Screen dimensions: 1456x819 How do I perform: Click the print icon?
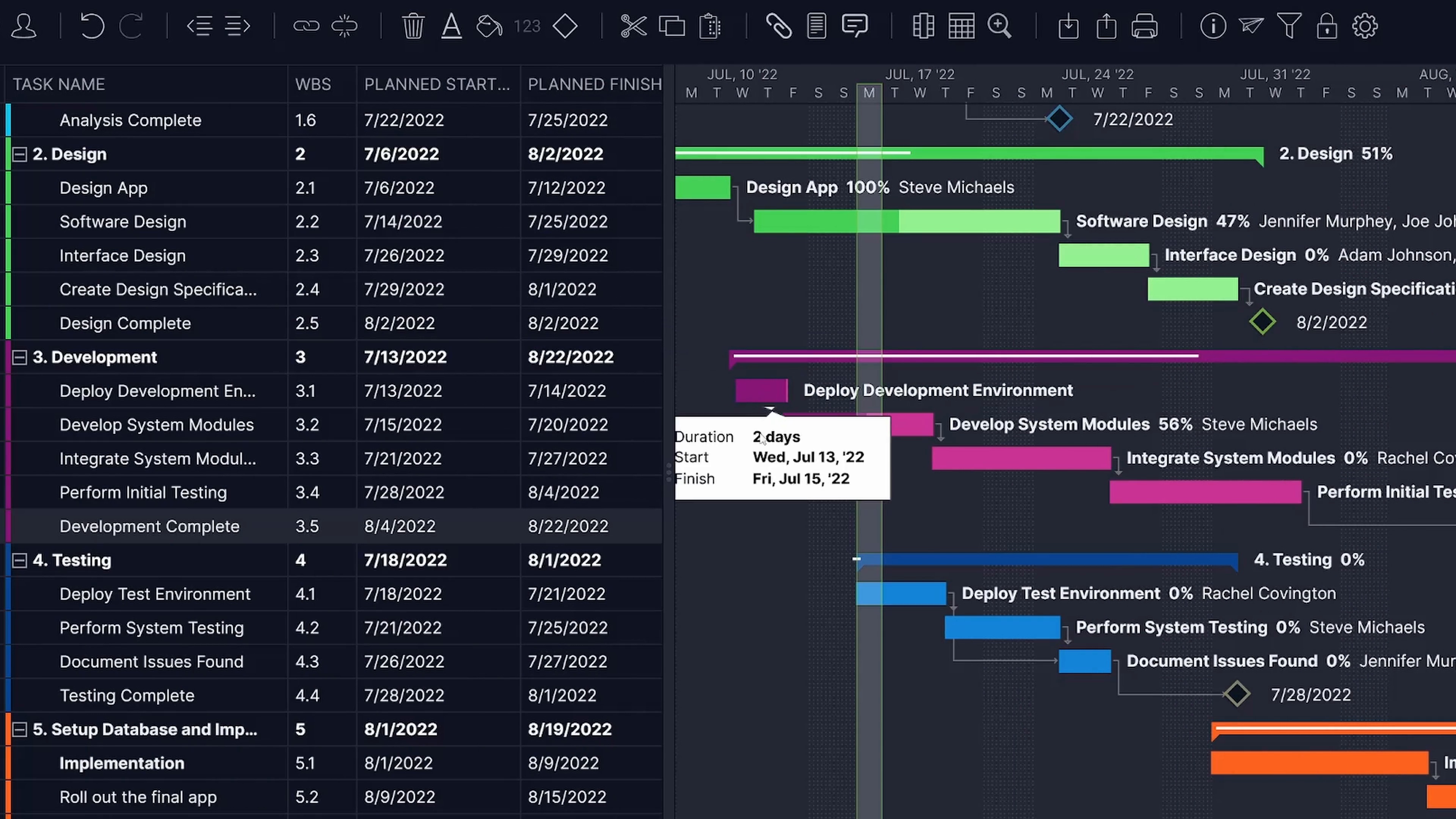pyautogui.click(x=1145, y=26)
